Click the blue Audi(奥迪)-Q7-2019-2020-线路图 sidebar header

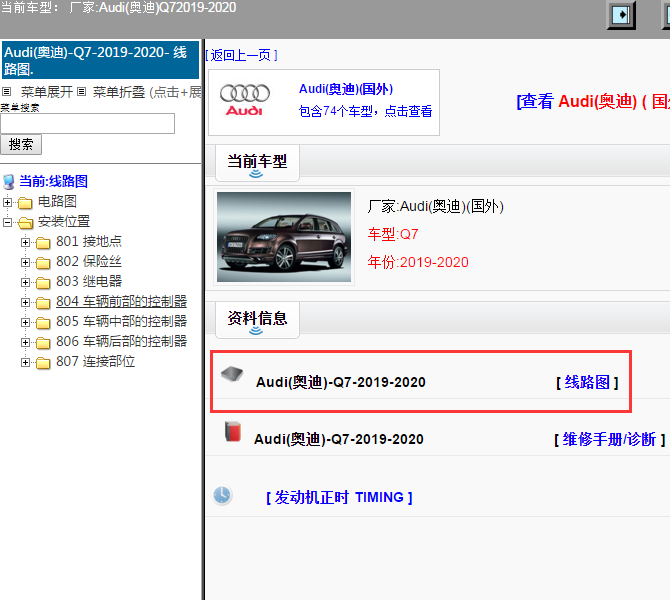(100, 60)
